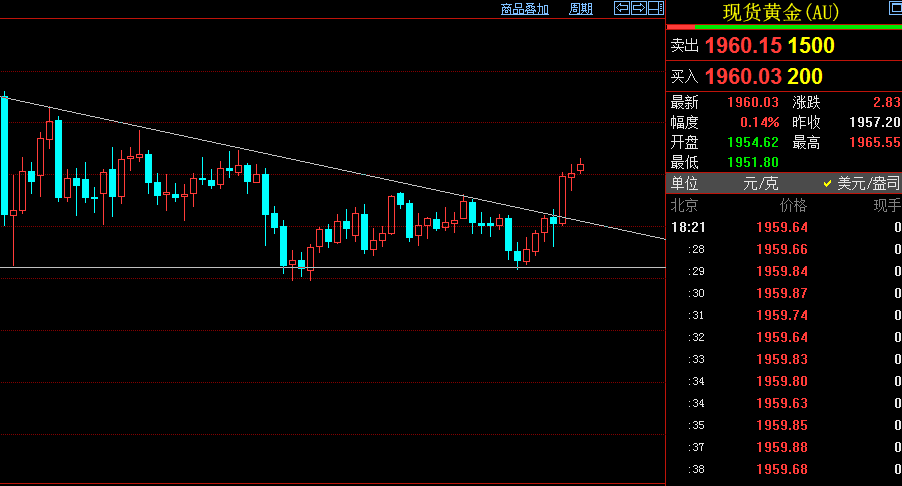Click the 现货黄金(AU) title
The image size is (902, 486).
781,12
